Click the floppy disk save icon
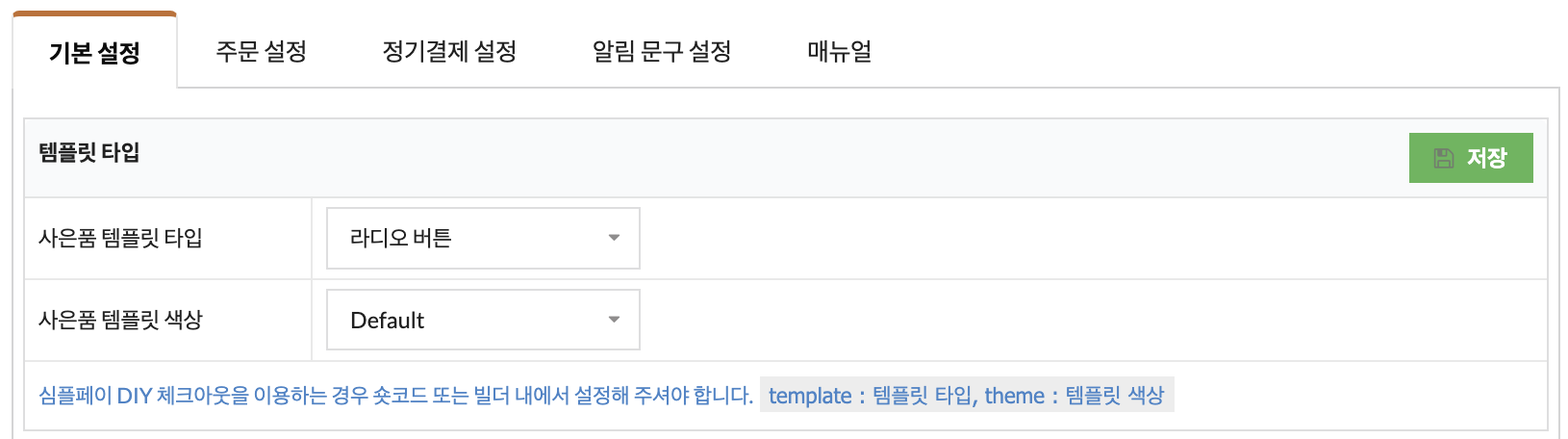Screen dimensions: 1568x439 (1444, 158)
